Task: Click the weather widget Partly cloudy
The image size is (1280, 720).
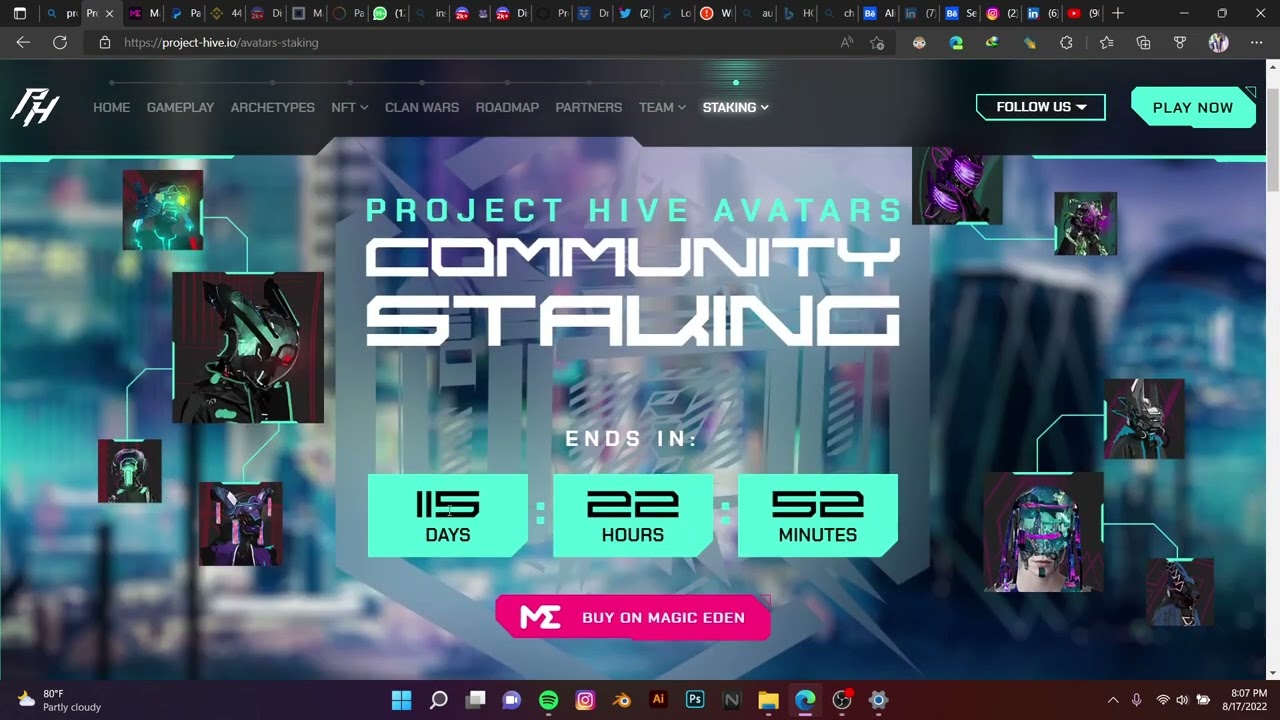Action: pyautogui.click(x=60, y=700)
